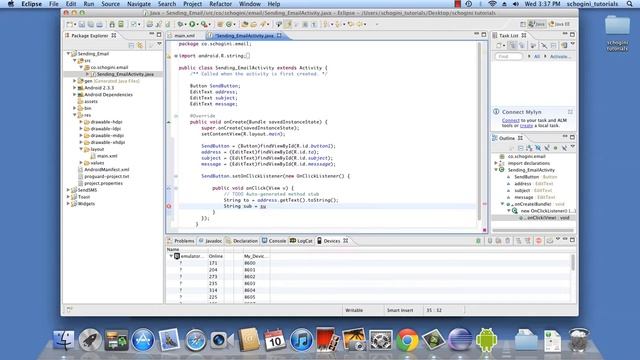Collapse the src folder
The height and width of the screenshot is (360, 640).
tap(75, 60)
